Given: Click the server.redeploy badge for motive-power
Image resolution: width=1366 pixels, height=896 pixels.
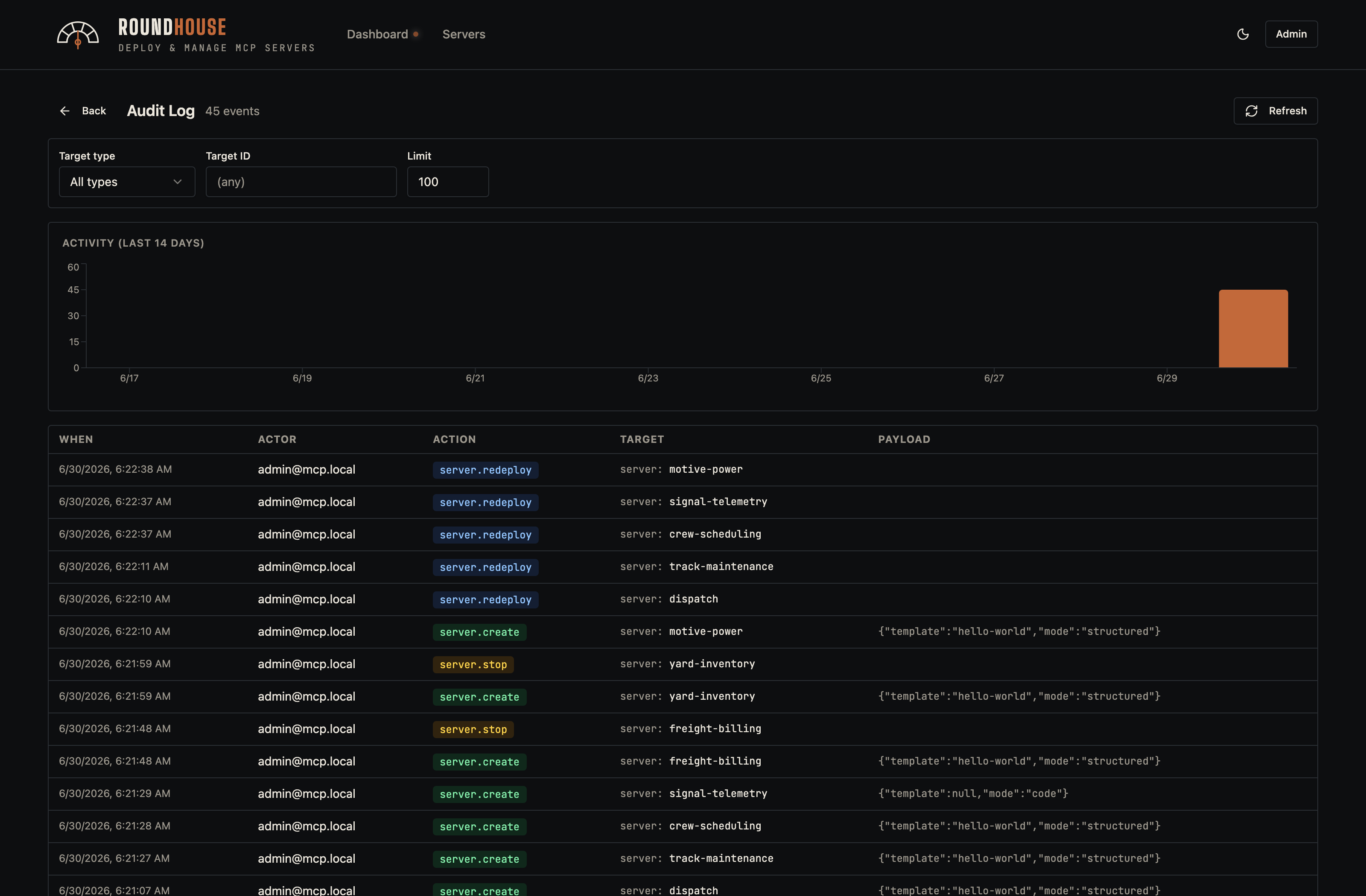Looking at the screenshot, I should coord(485,470).
